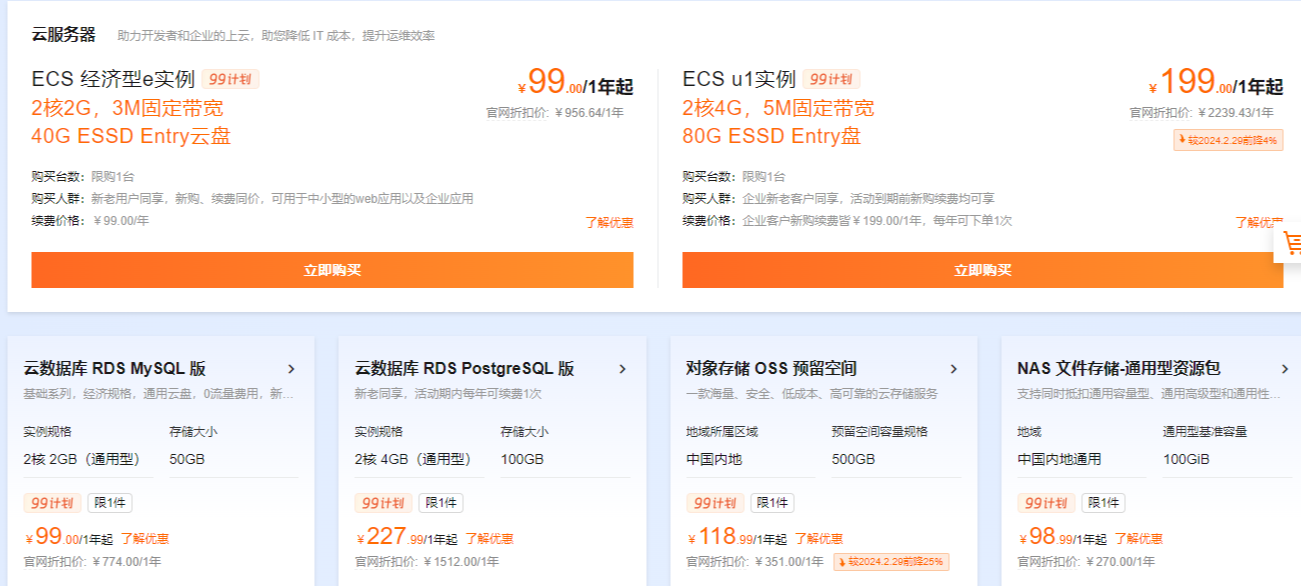Viewport: 1301px width, 586px height.
Task: Click the 99计划 tag in RDS PostgreSQL card
Action: 383,503
